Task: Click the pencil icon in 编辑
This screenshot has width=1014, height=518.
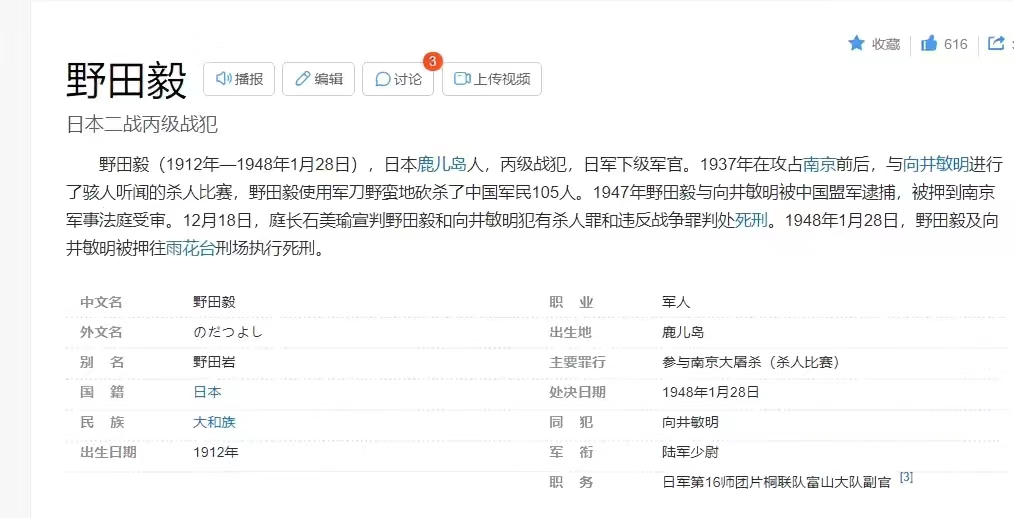Action: click(x=302, y=79)
